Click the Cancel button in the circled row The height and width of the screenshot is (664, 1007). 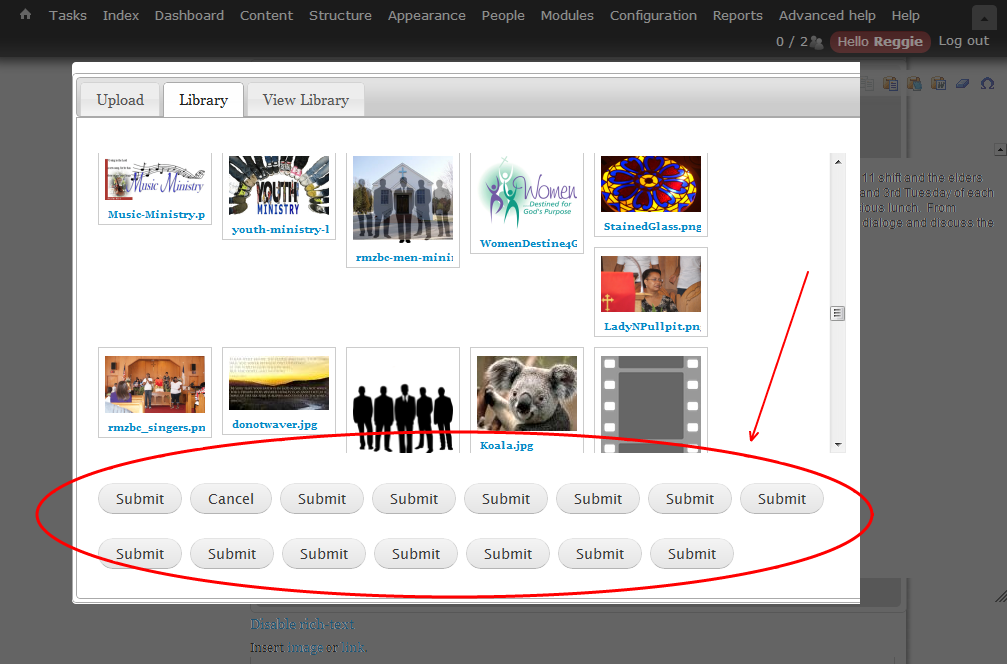point(230,498)
